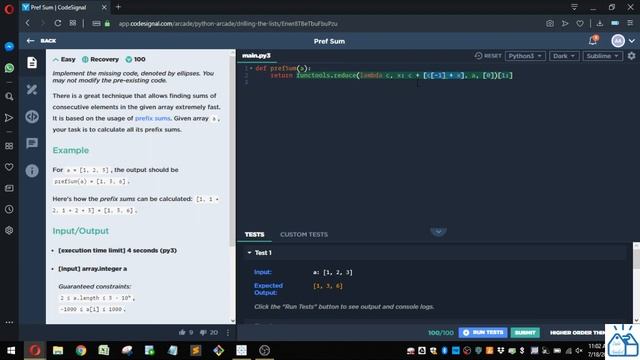Open editor settings gear icon
The image size is (640, 360).
[x=631, y=56]
